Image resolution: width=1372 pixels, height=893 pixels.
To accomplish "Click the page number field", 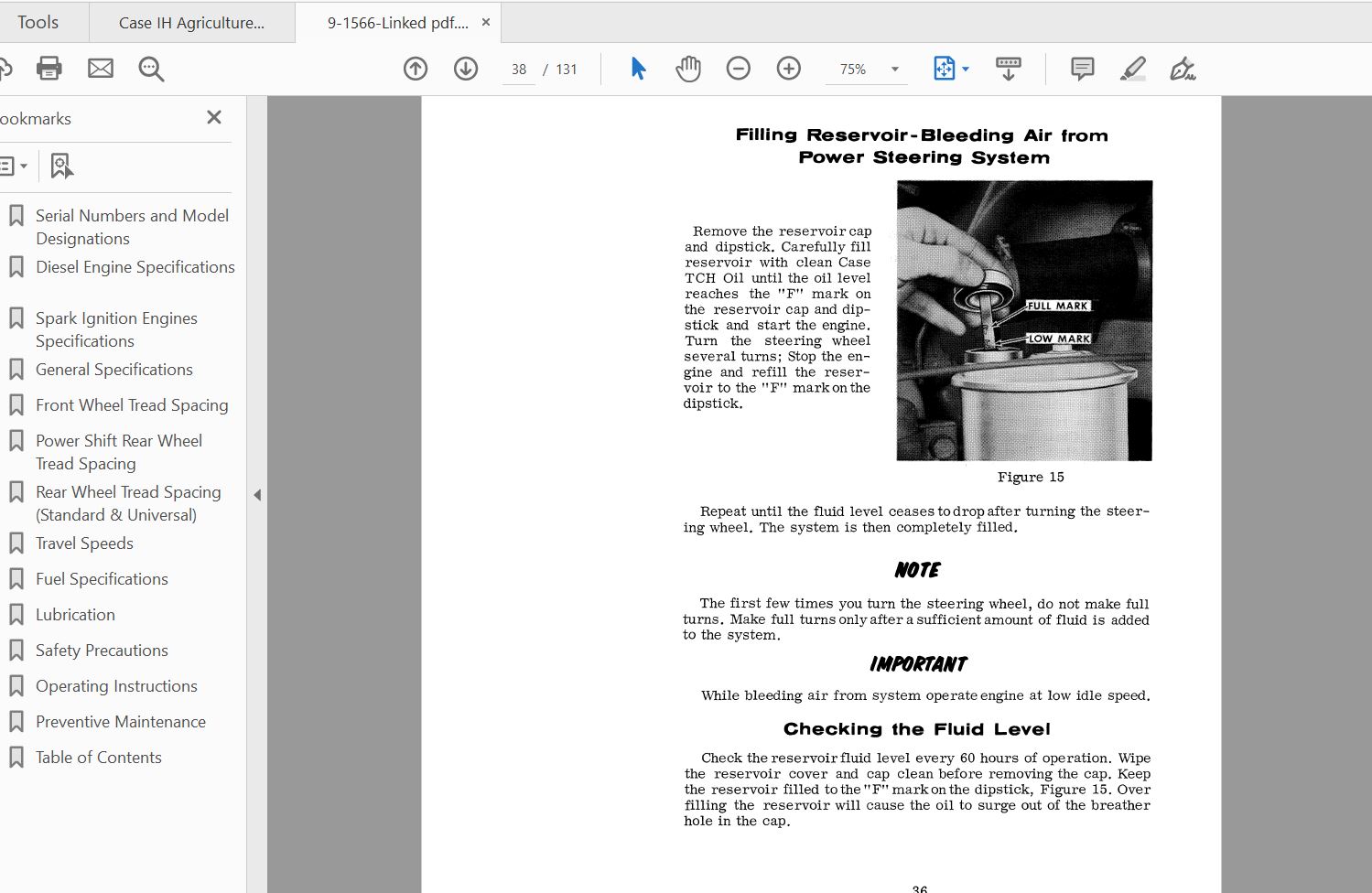I will pyautogui.click(x=519, y=70).
